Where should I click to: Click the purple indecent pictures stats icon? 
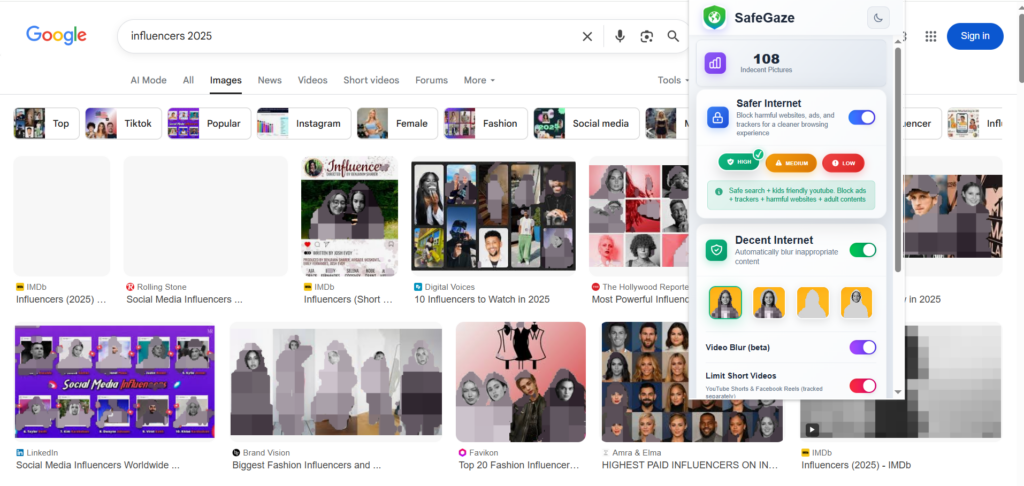pyautogui.click(x=715, y=64)
